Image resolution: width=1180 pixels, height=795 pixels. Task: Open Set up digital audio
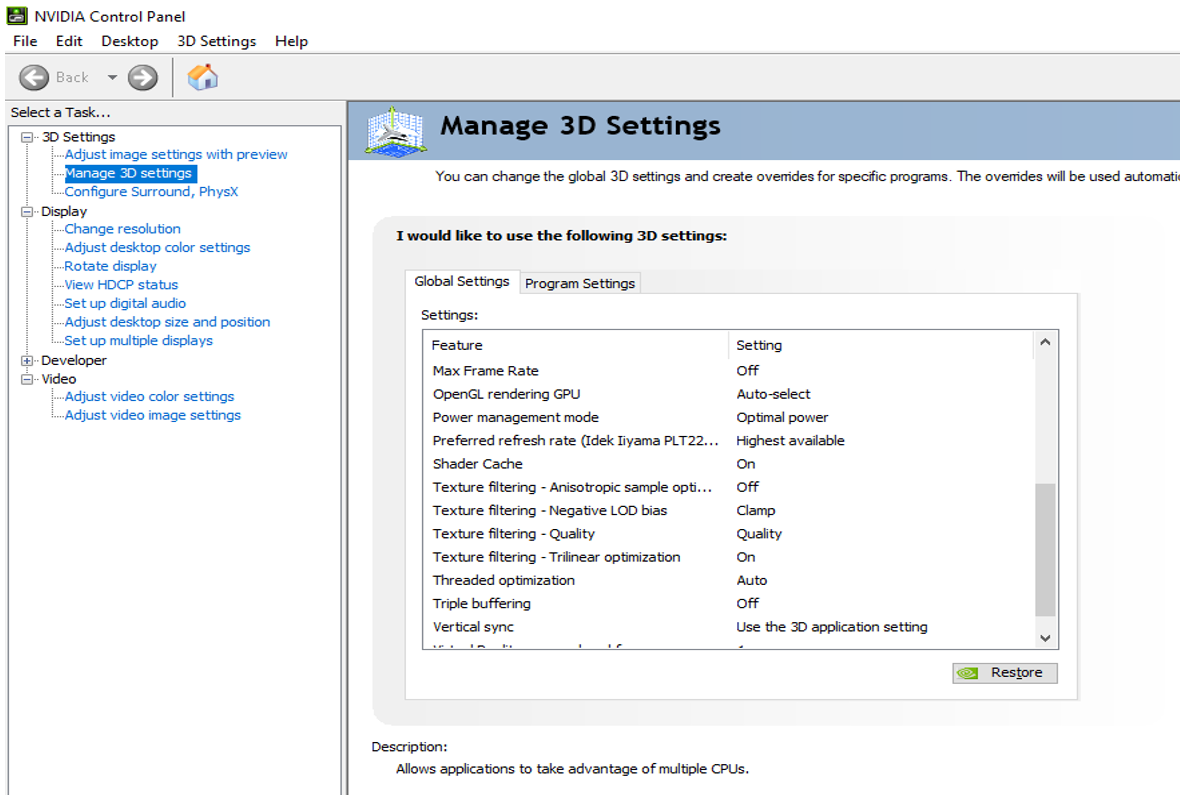coord(125,303)
